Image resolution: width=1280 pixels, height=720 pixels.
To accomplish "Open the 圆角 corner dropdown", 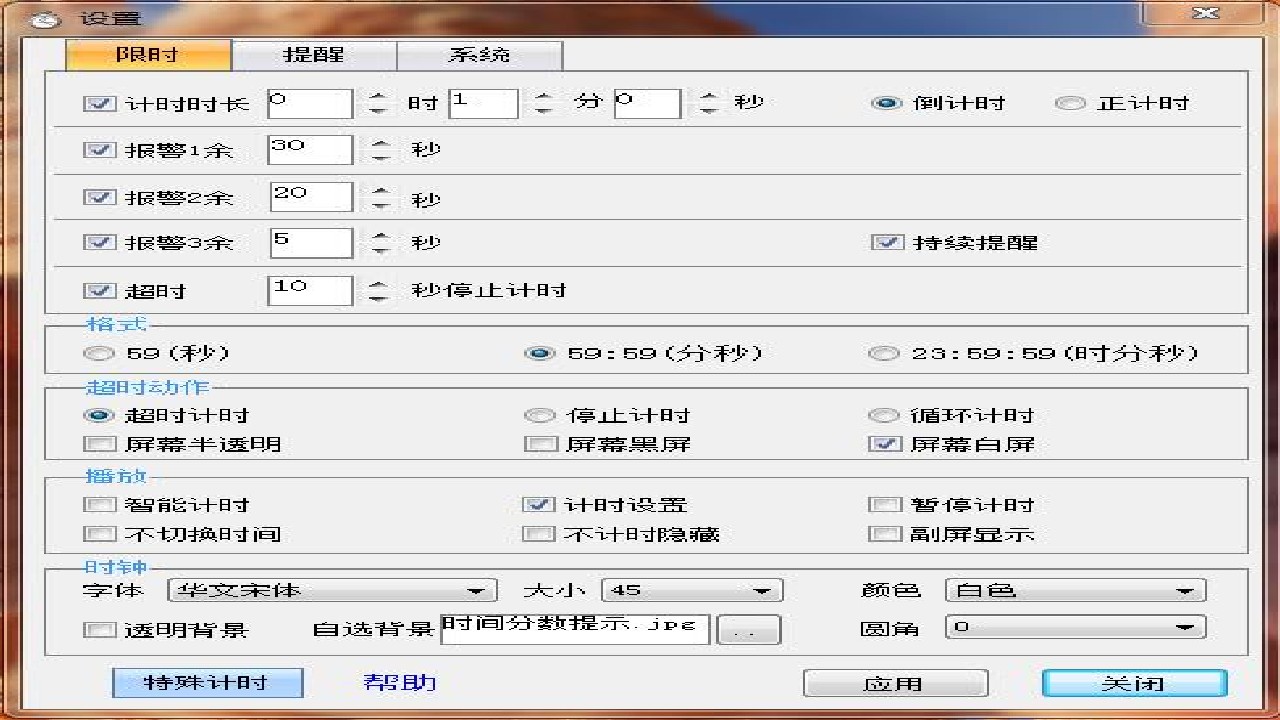I will tap(1075, 628).
